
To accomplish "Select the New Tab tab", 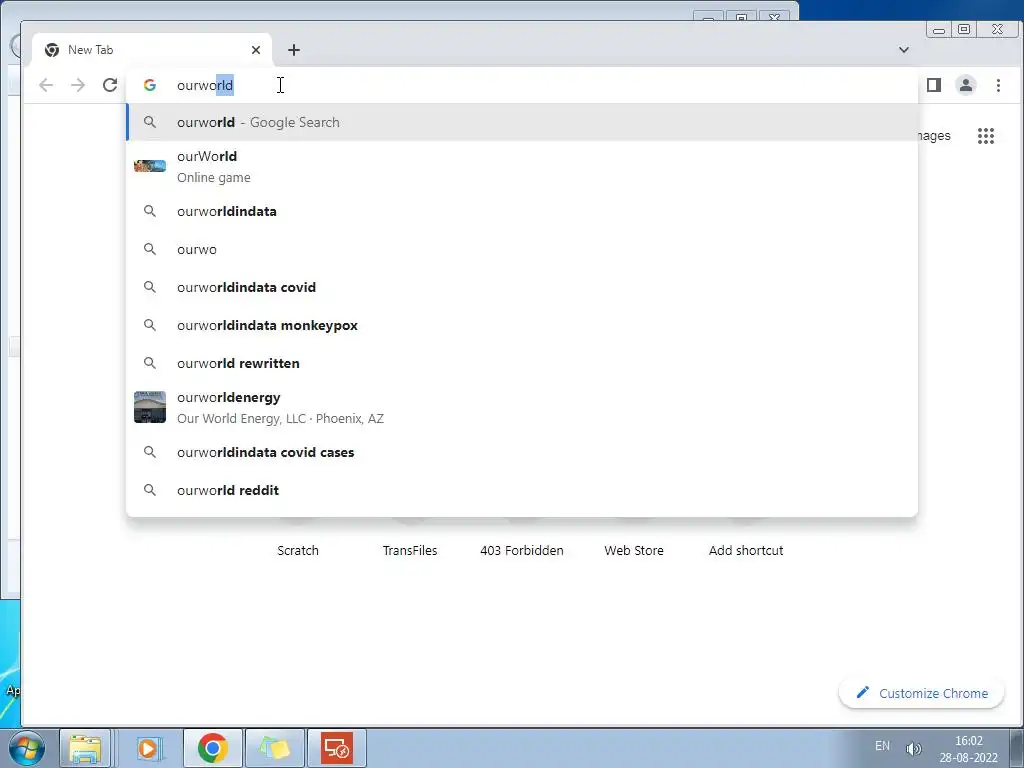I will tap(152, 50).
